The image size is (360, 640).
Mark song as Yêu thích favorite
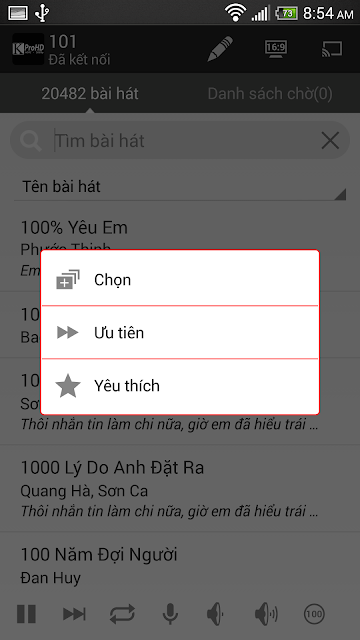tap(180, 386)
